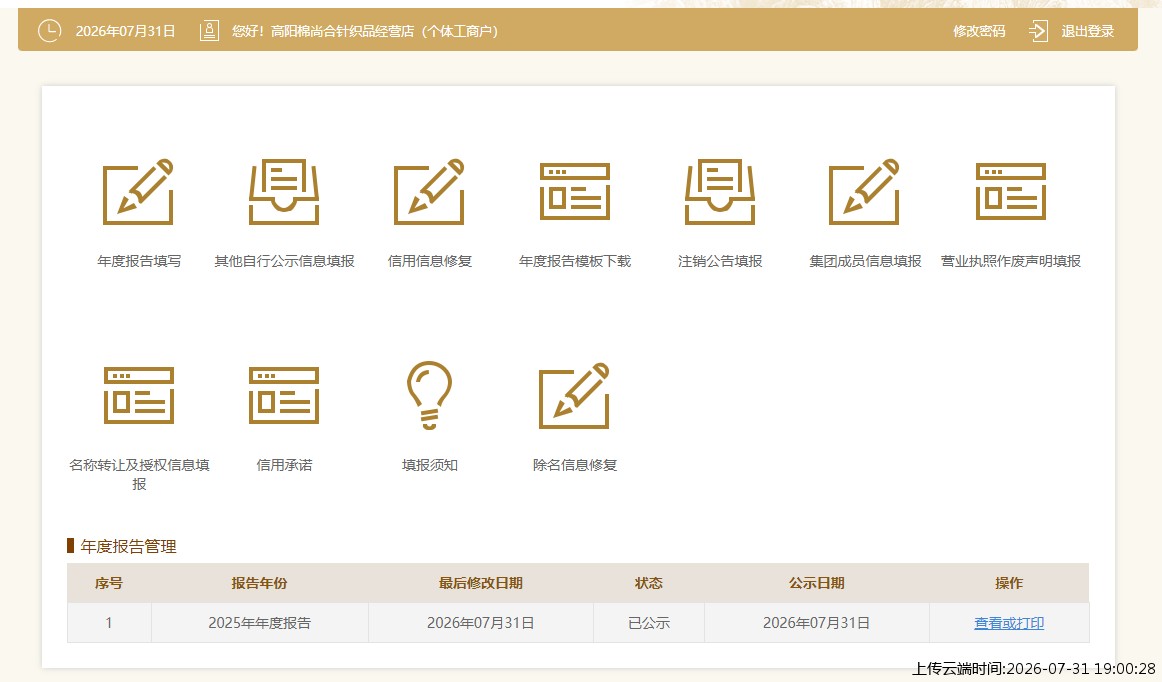Click the 最后修改日期 column header

(480, 583)
